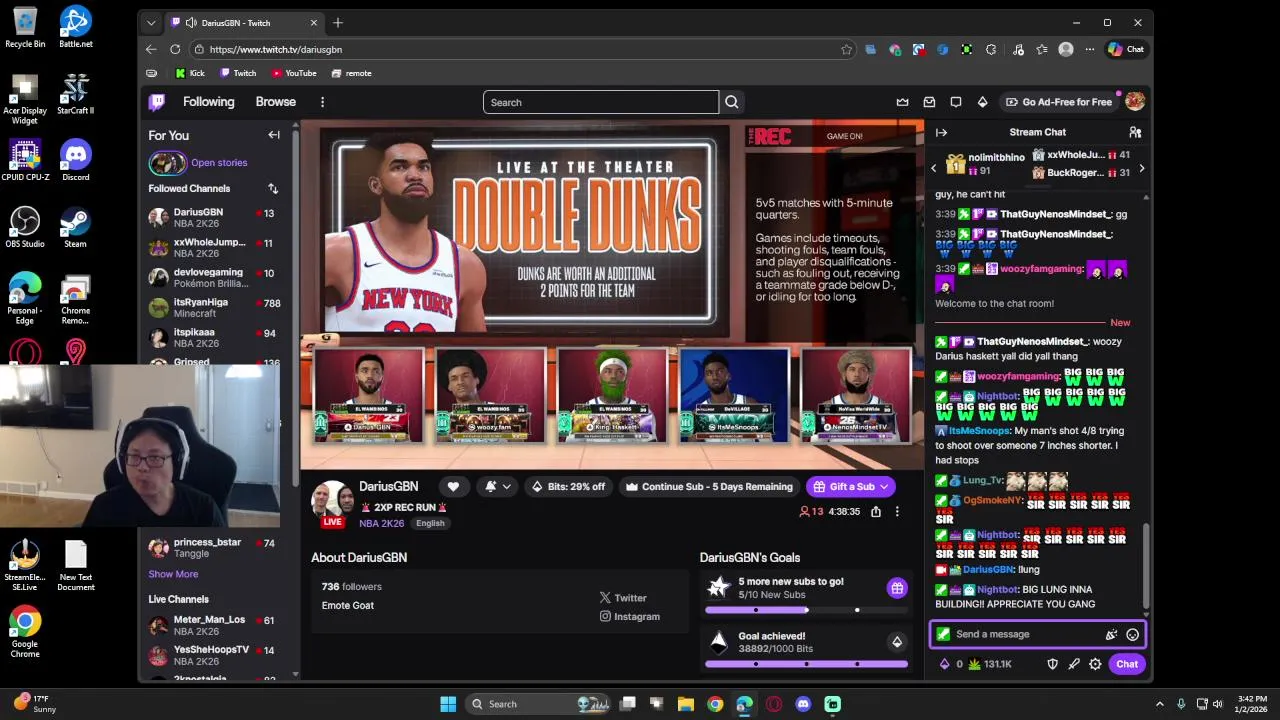
Task: Open Edge settings and more menu
Action: pos(1089,49)
